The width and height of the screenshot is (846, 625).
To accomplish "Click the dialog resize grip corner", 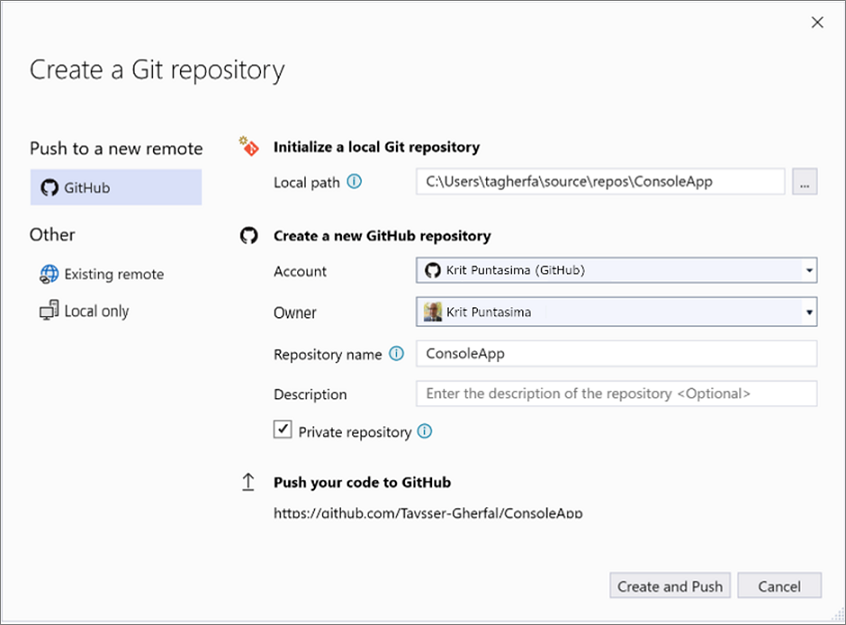I will click(x=837, y=615).
